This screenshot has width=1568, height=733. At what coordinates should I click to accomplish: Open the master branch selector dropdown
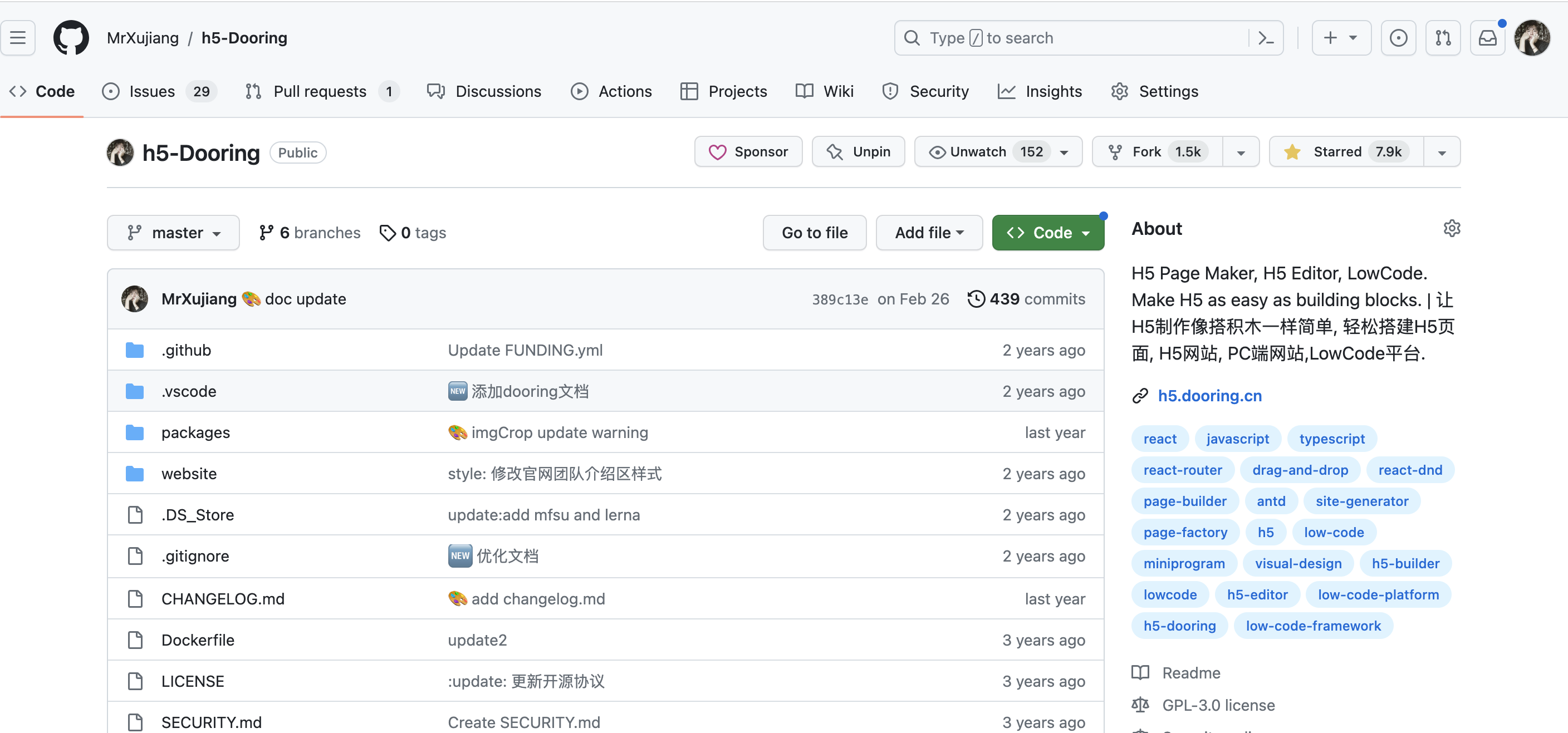(x=174, y=233)
